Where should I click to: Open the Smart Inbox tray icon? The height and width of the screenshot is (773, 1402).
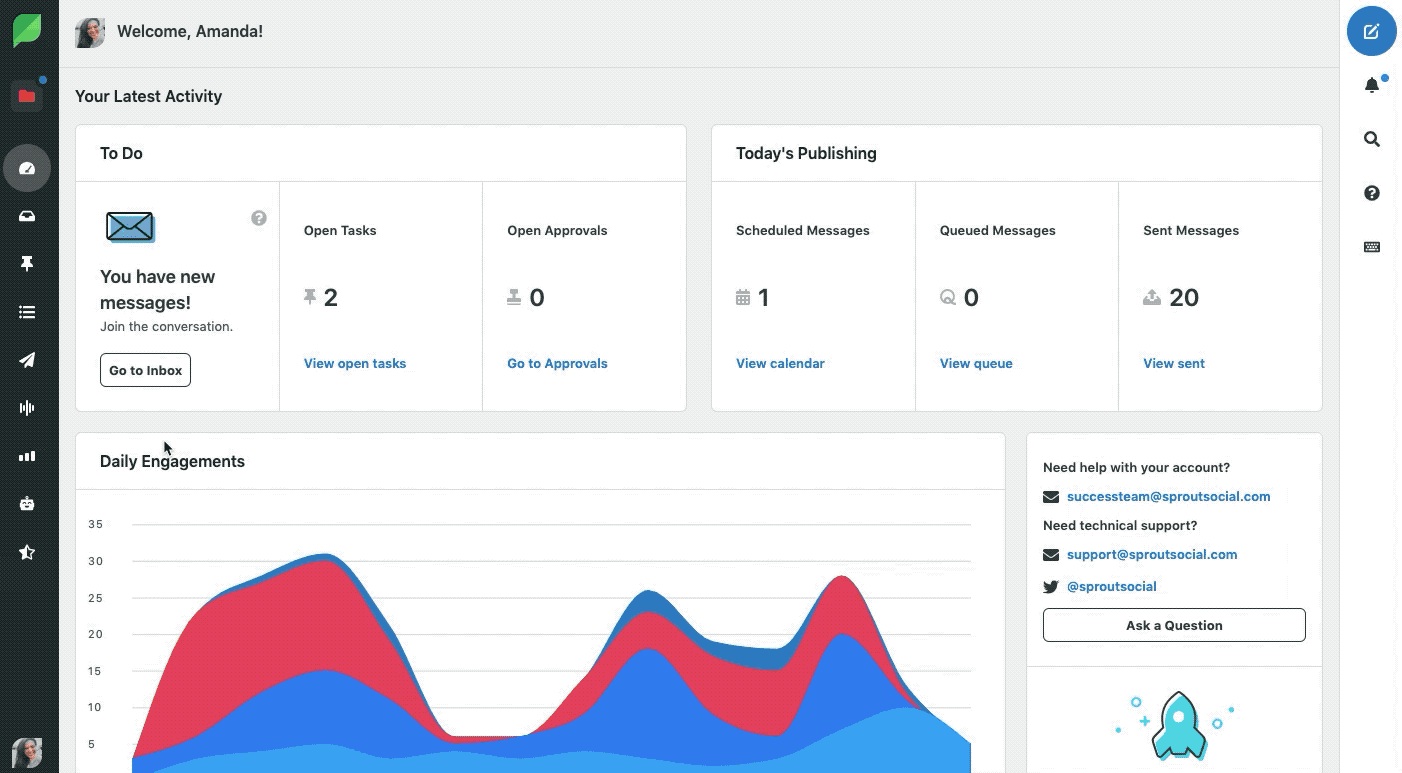[27, 216]
